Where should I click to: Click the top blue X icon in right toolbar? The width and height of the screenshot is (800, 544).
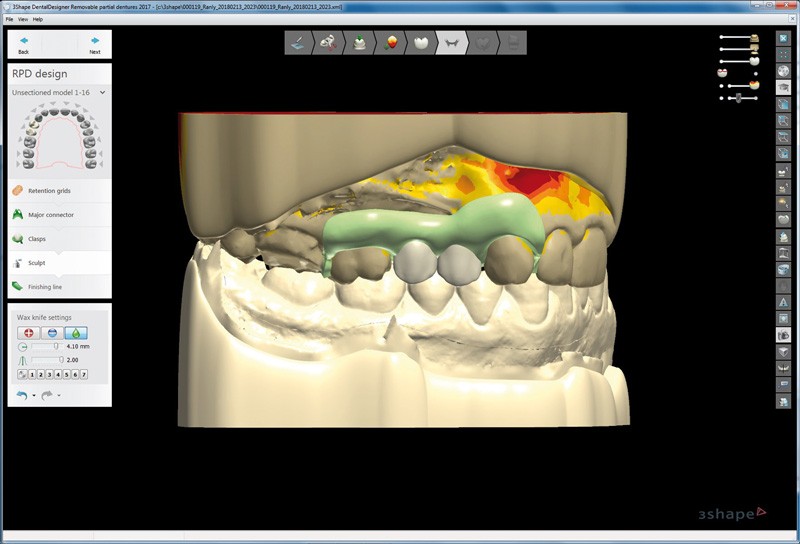coord(783,38)
